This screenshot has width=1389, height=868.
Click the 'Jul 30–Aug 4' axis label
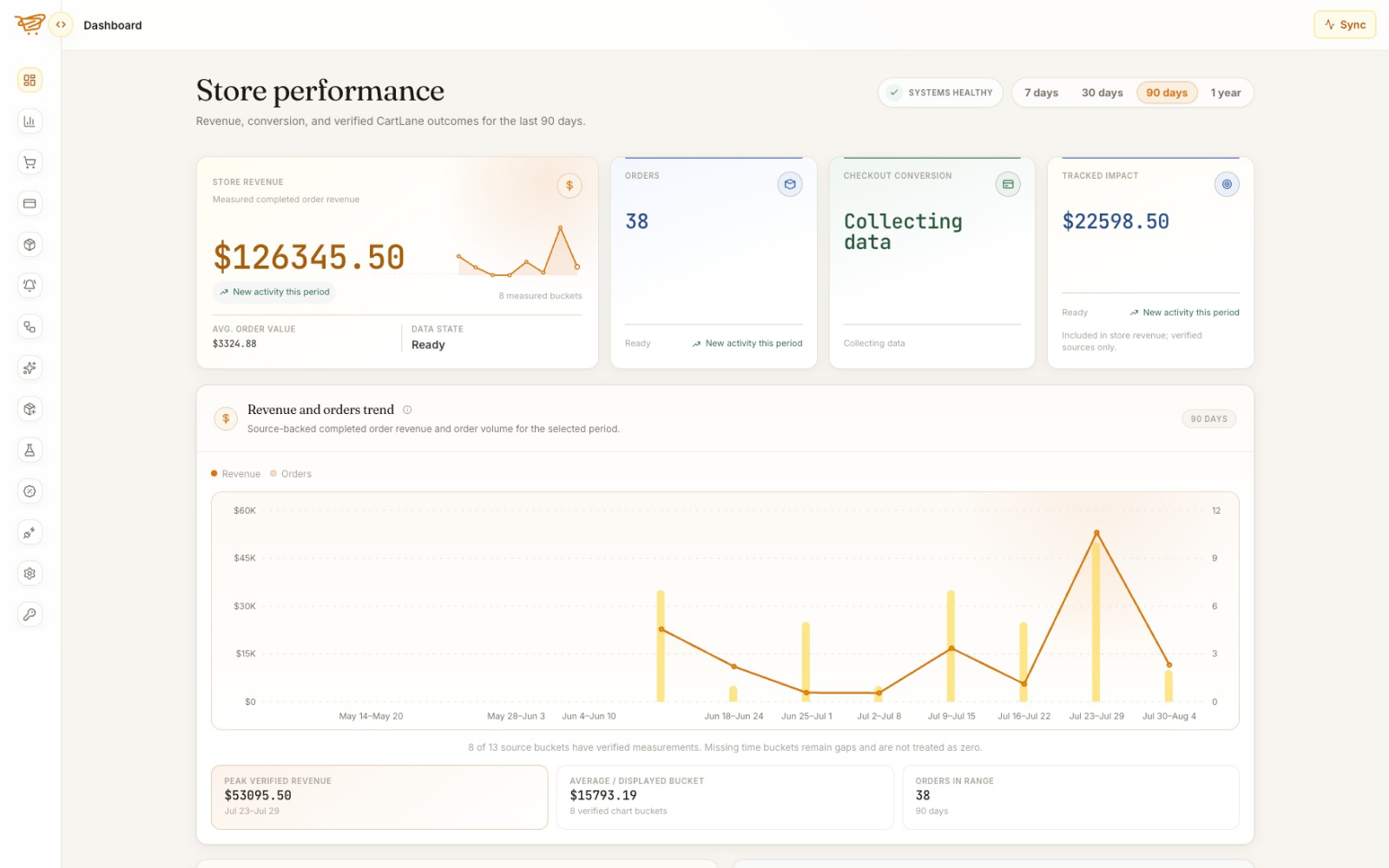click(1168, 716)
